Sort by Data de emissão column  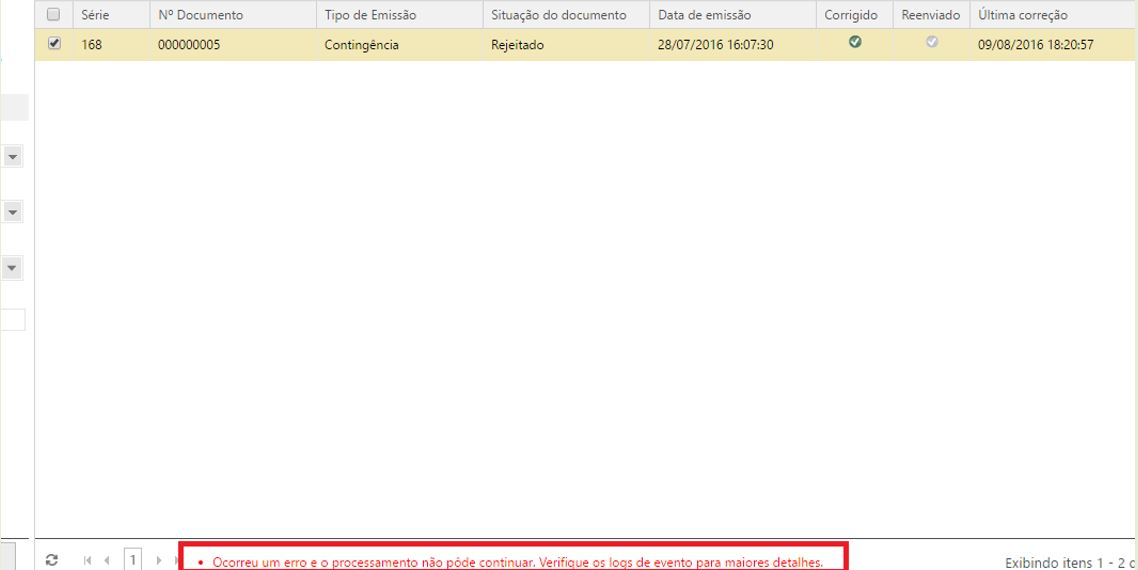point(704,15)
